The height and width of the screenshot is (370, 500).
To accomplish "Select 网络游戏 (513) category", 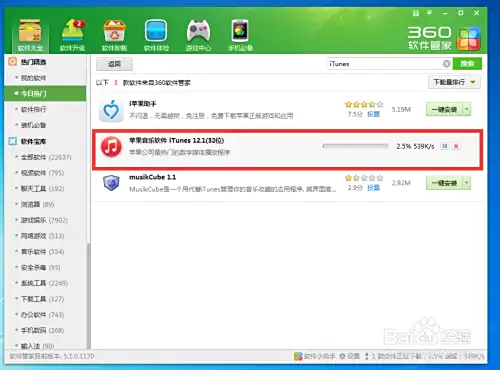I will tap(42, 236).
